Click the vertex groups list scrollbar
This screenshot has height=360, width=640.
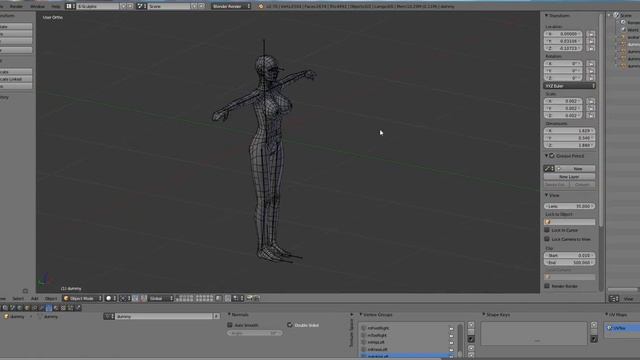coord(460,340)
